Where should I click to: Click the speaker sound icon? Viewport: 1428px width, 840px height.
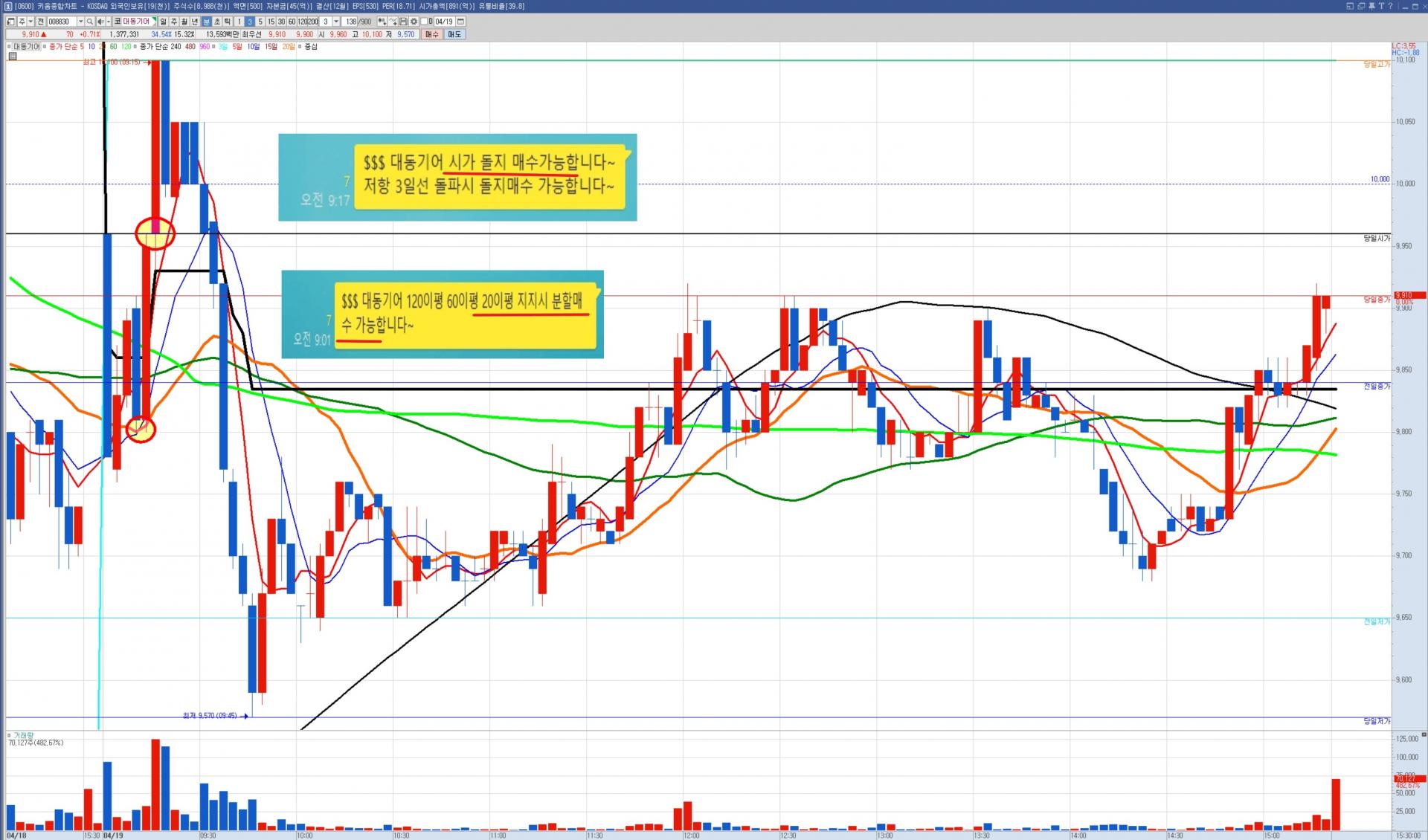coord(100,22)
